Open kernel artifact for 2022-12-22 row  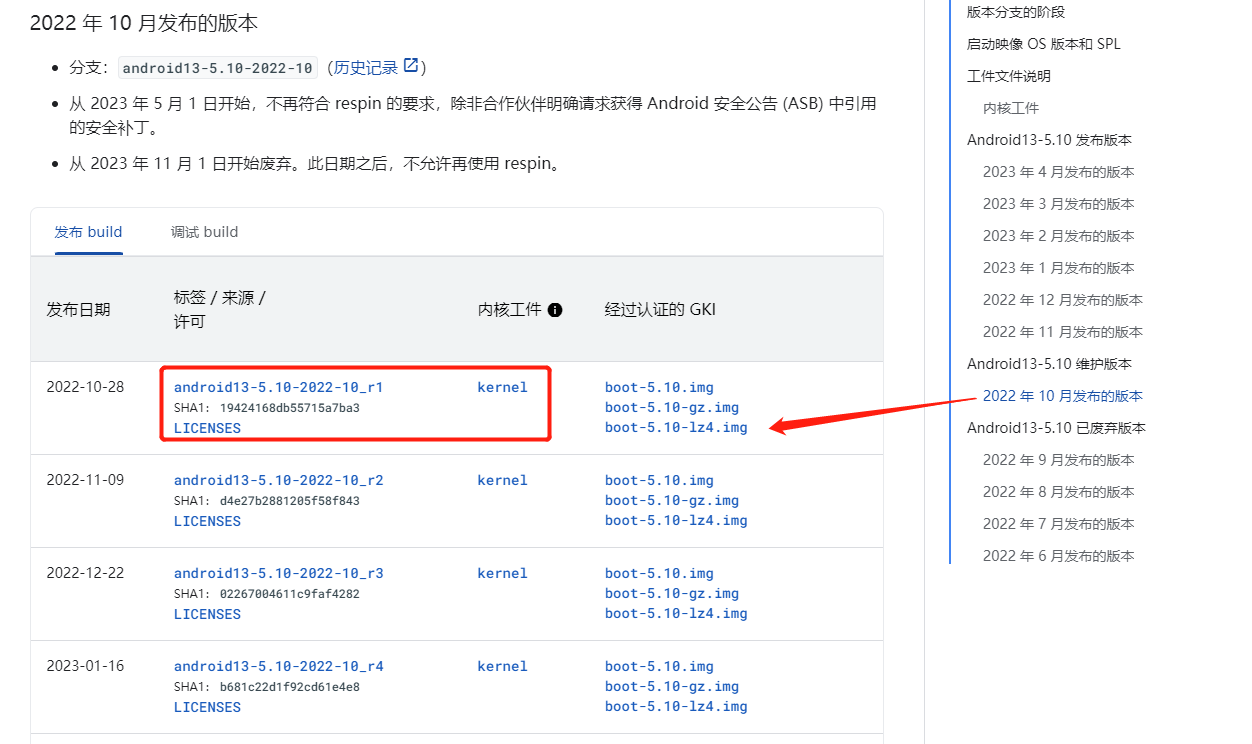(x=502, y=573)
